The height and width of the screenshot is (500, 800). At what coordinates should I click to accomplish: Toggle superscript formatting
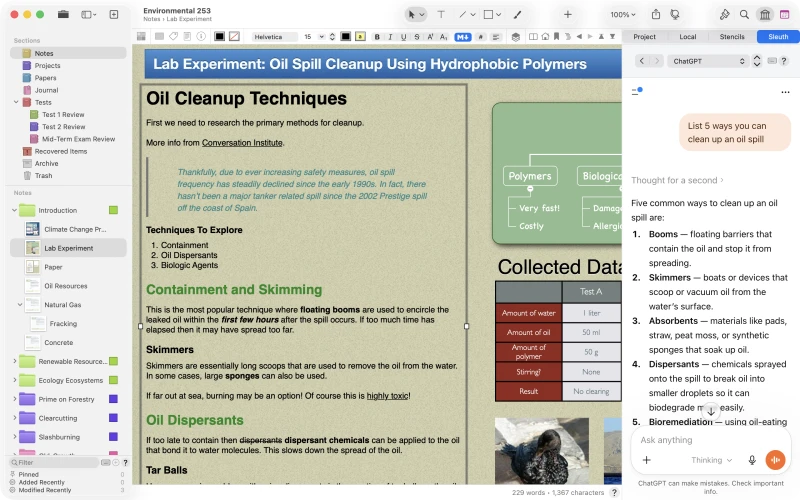point(430,37)
